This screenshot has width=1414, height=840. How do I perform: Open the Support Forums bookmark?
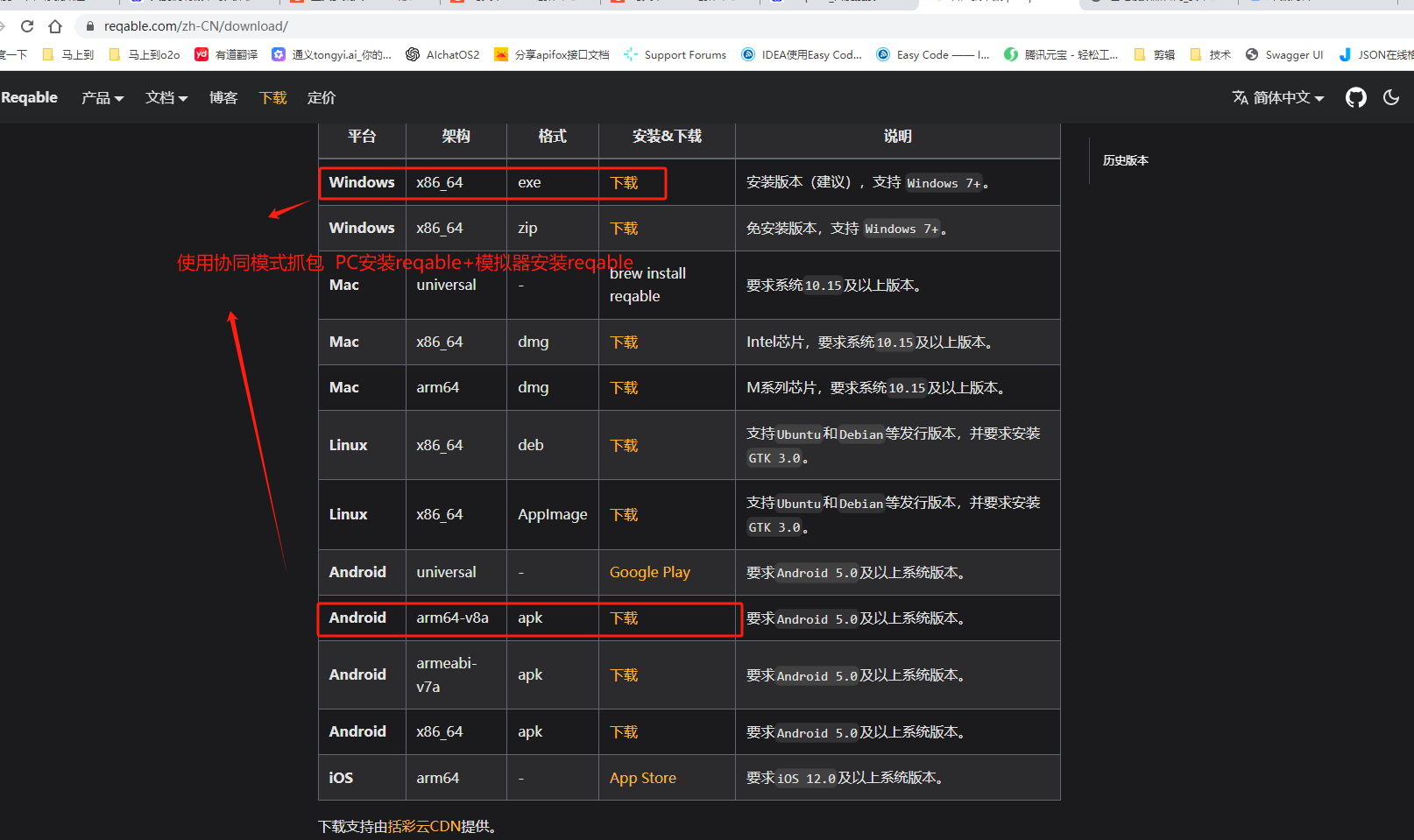click(675, 54)
